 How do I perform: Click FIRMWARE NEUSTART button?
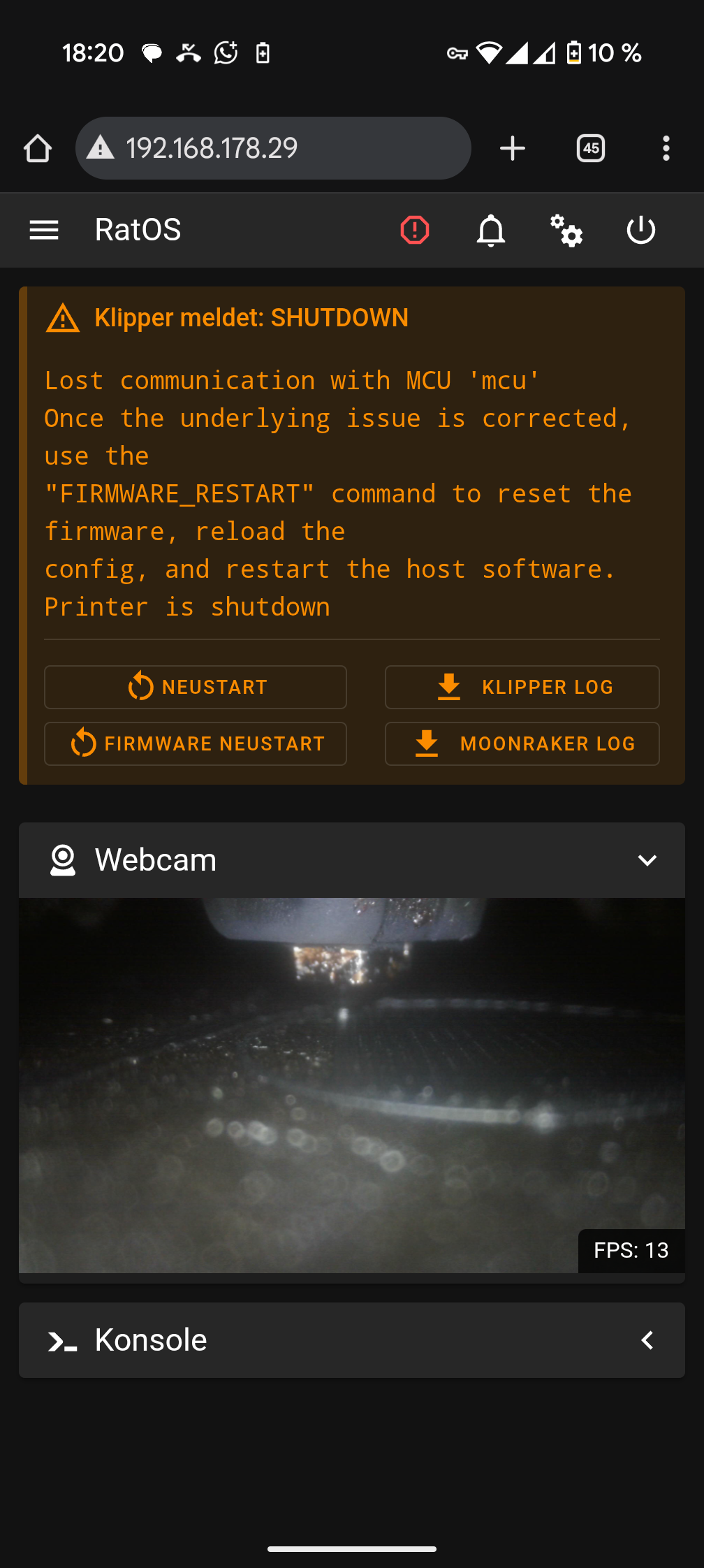click(x=196, y=743)
